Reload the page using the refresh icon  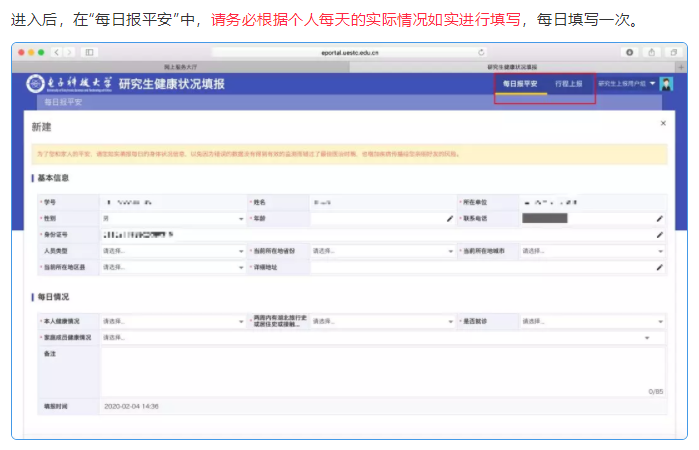[482, 51]
